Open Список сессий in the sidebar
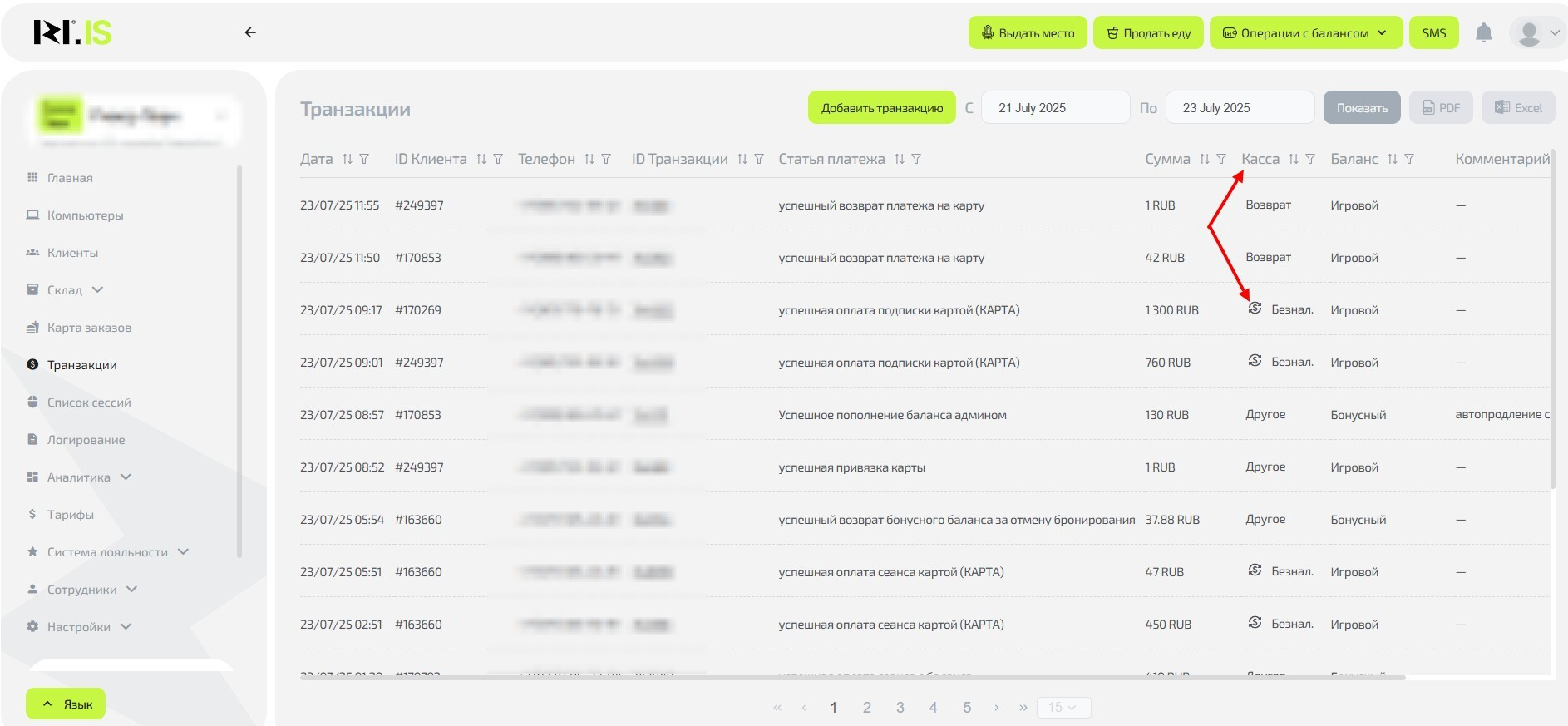This screenshot has height=726, width=1568. (x=89, y=403)
